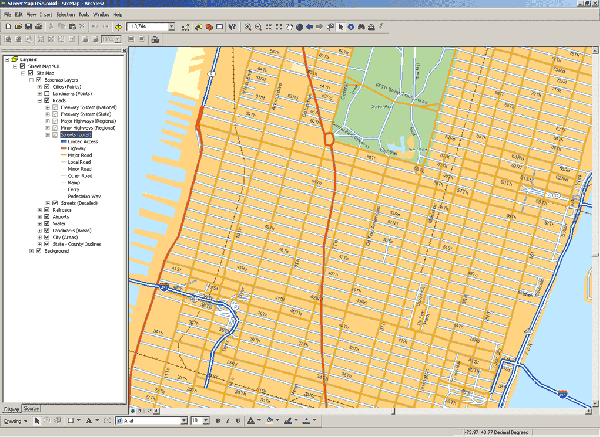This screenshot has width=600, height=438.
Task: Uncheck the Airports layer
Action: (47, 217)
